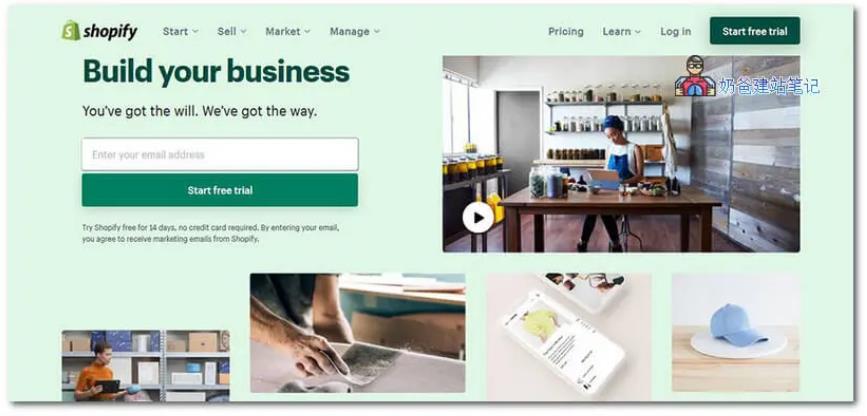Image resolution: width=867 pixels, height=416 pixels.
Task: Expand the Start menu chevron
Action: (195, 32)
